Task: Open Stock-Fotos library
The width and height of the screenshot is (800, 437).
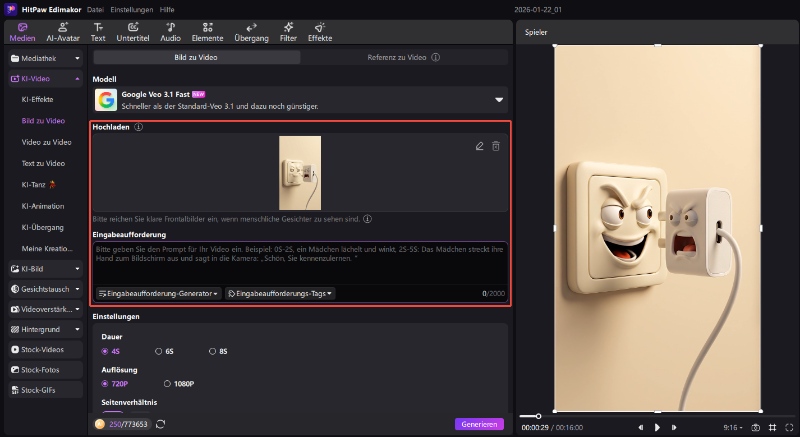Action: point(45,370)
